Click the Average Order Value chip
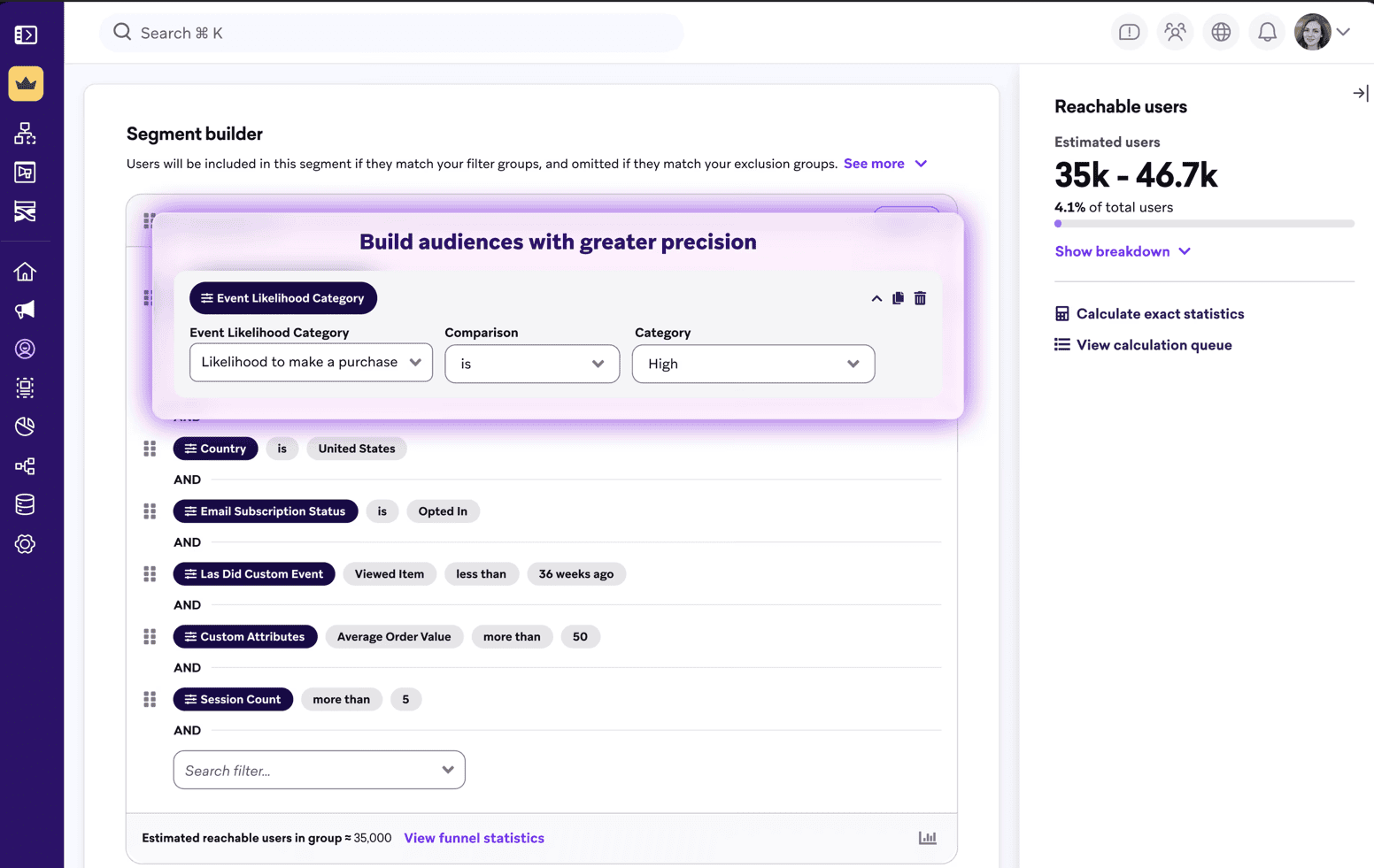Screen dimensions: 1374x868 [394, 636]
